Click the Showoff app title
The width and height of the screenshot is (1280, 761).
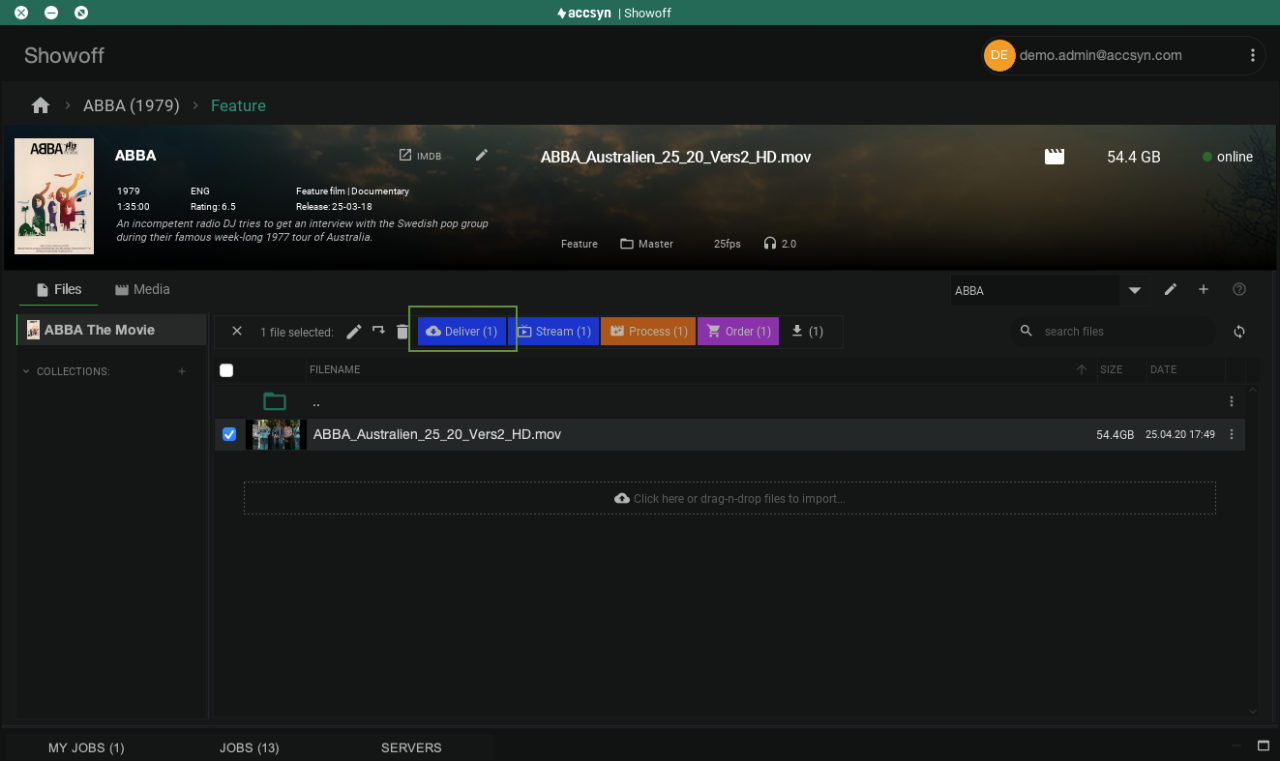coord(64,56)
